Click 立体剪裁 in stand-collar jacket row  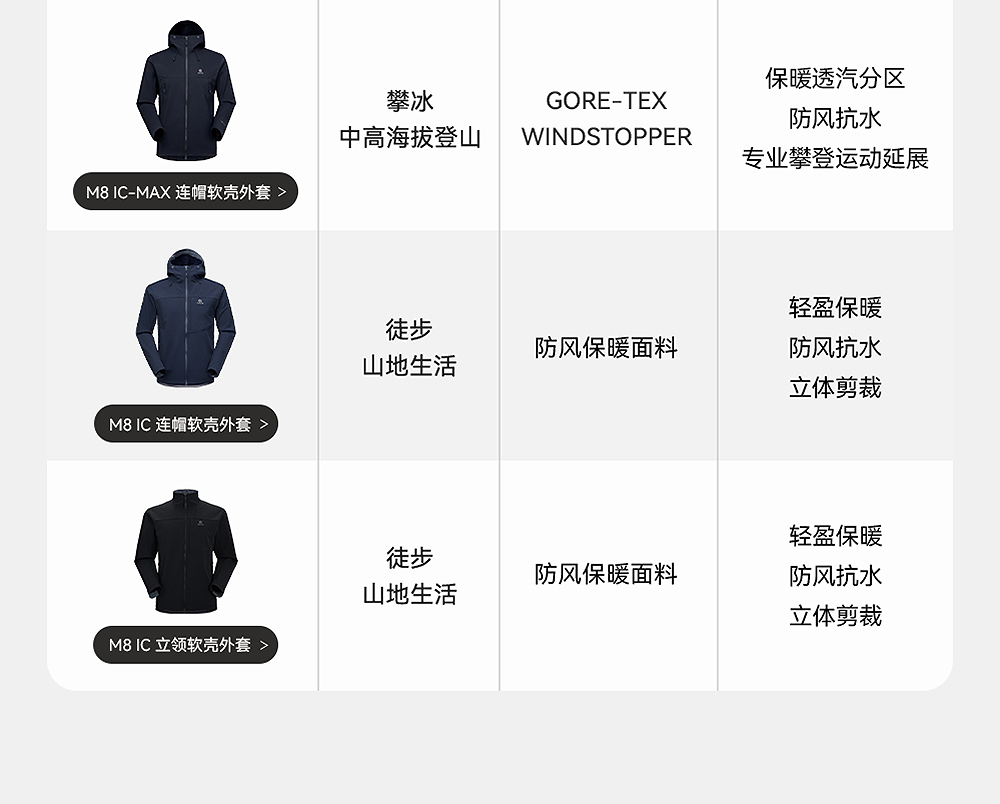(835, 616)
